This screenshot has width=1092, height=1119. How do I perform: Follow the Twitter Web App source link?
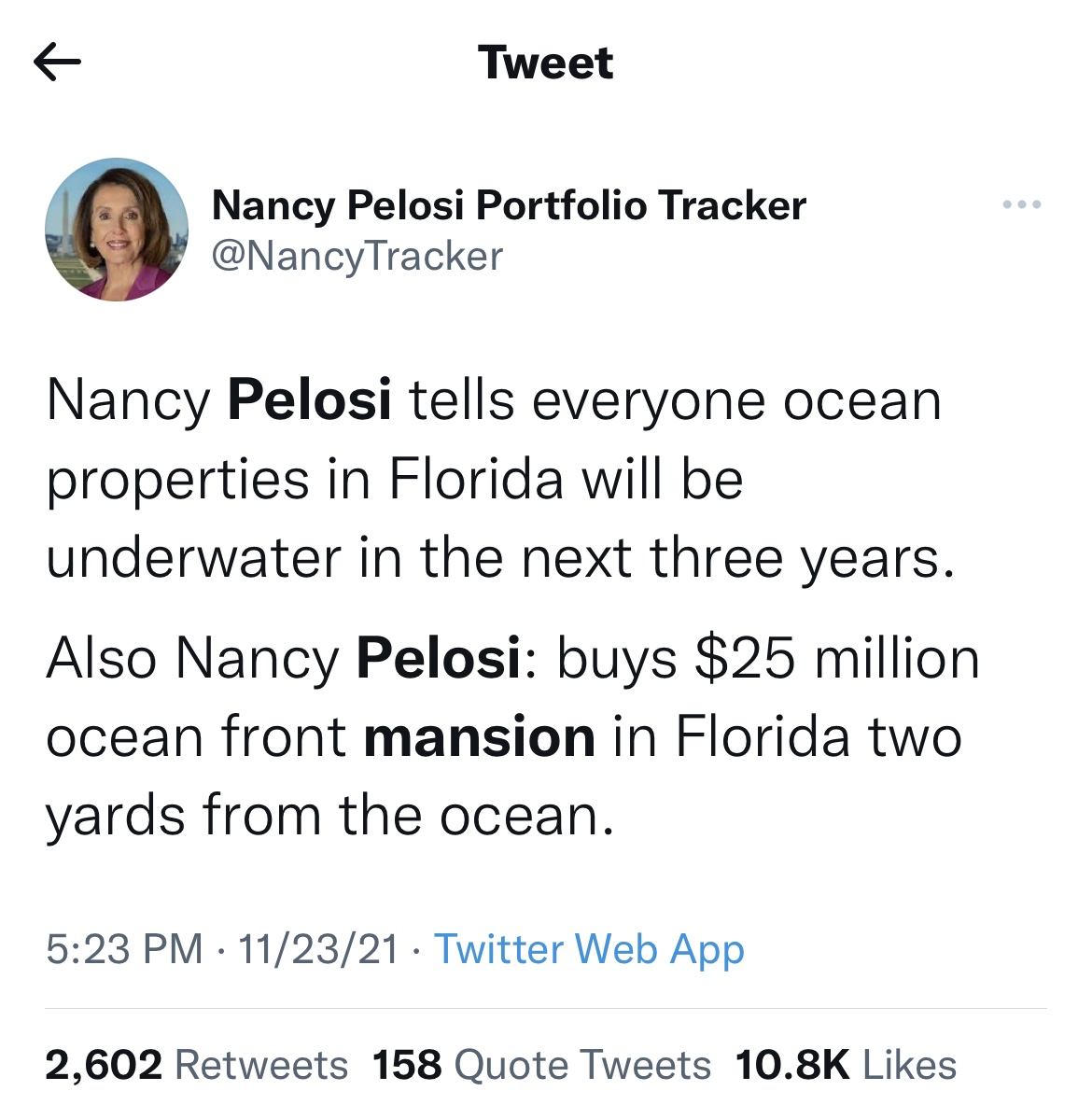point(589,949)
